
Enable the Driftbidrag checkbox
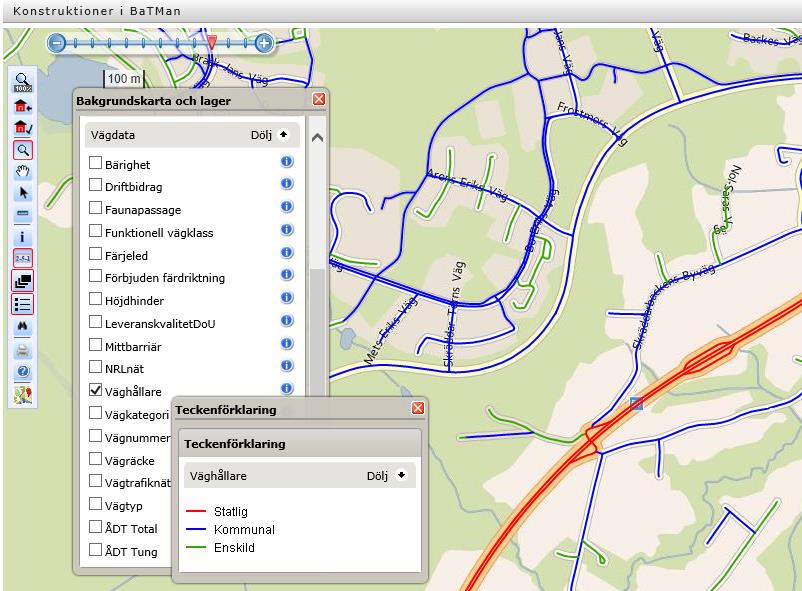point(95,184)
